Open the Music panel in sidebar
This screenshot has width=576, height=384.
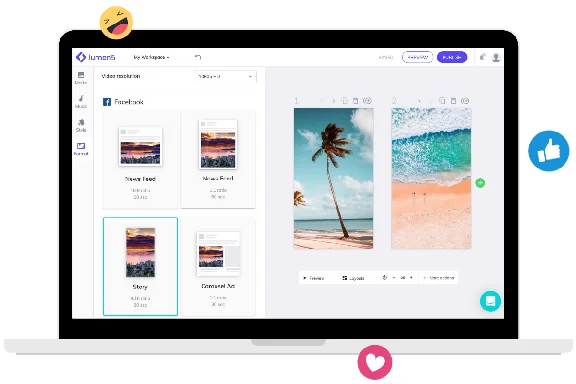click(x=81, y=101)
